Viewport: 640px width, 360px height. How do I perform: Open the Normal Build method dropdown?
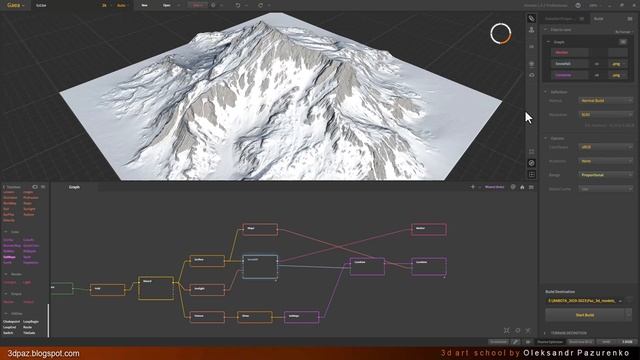[606, 100]
